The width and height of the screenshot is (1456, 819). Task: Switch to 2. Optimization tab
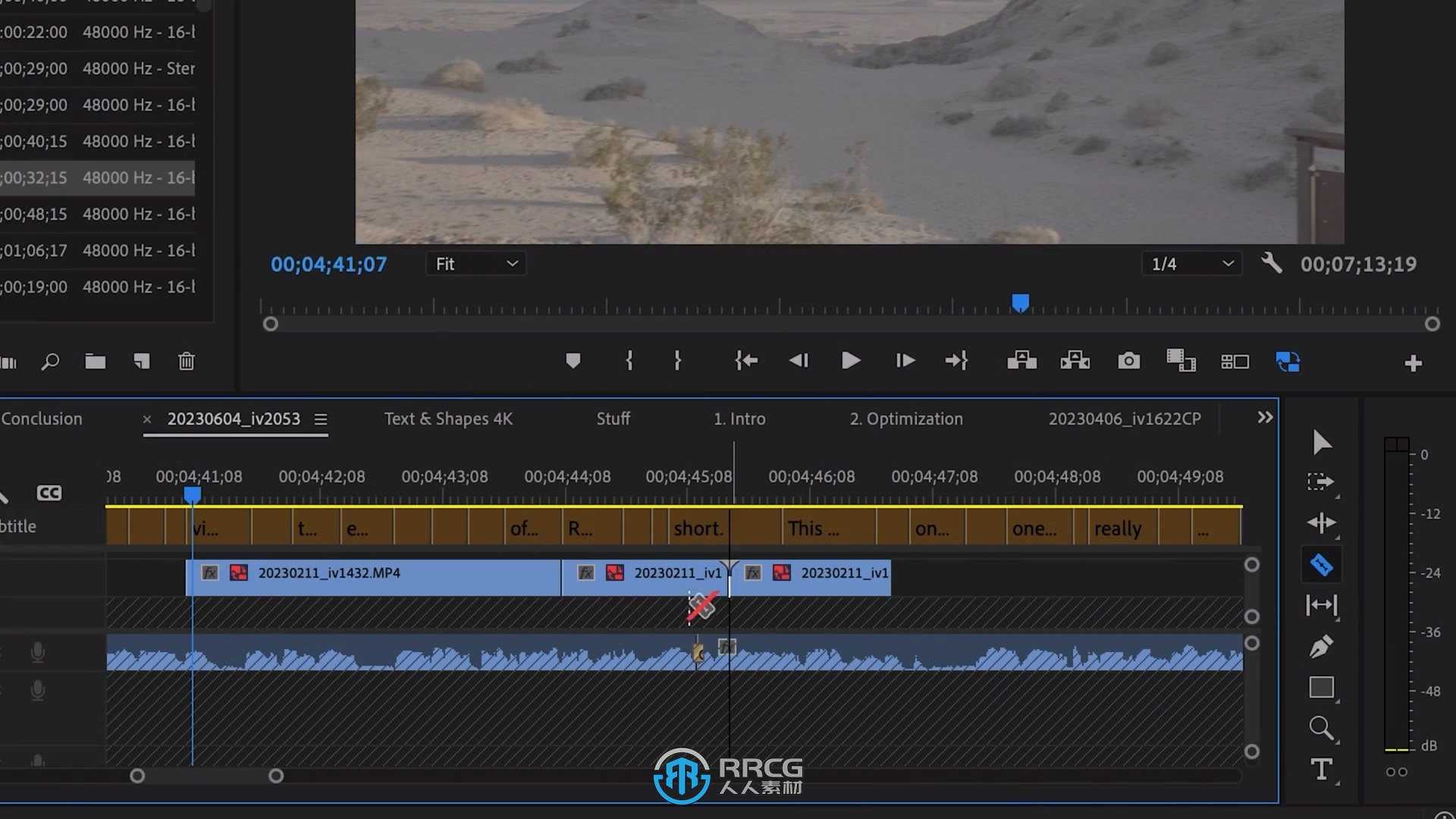[x=906, y=419]
